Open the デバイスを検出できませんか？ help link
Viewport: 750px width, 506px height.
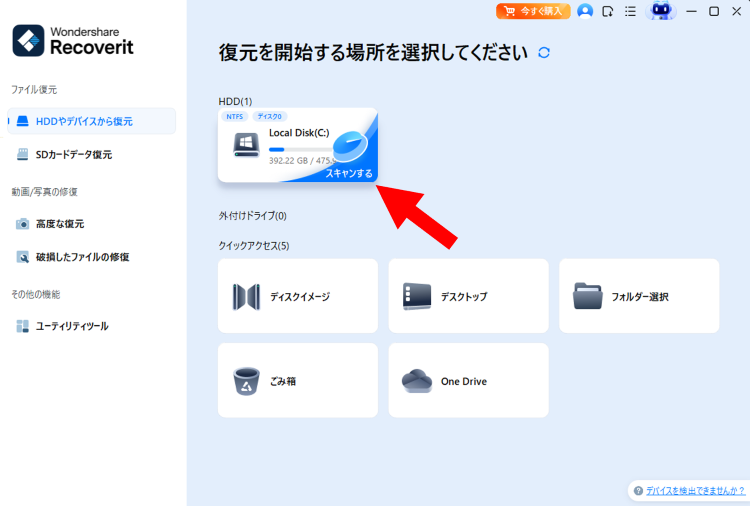tap(695, 491)
